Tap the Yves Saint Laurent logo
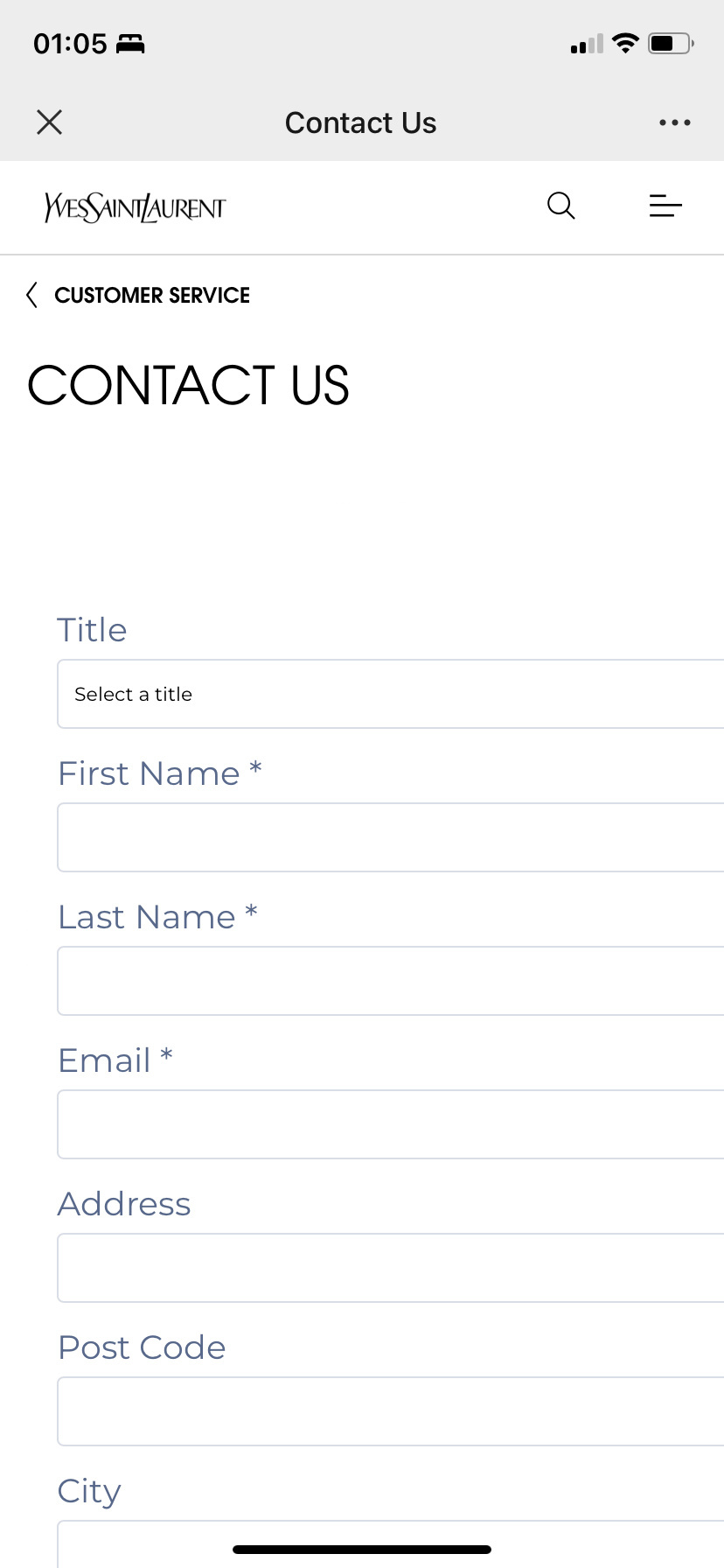 point(136,207)
